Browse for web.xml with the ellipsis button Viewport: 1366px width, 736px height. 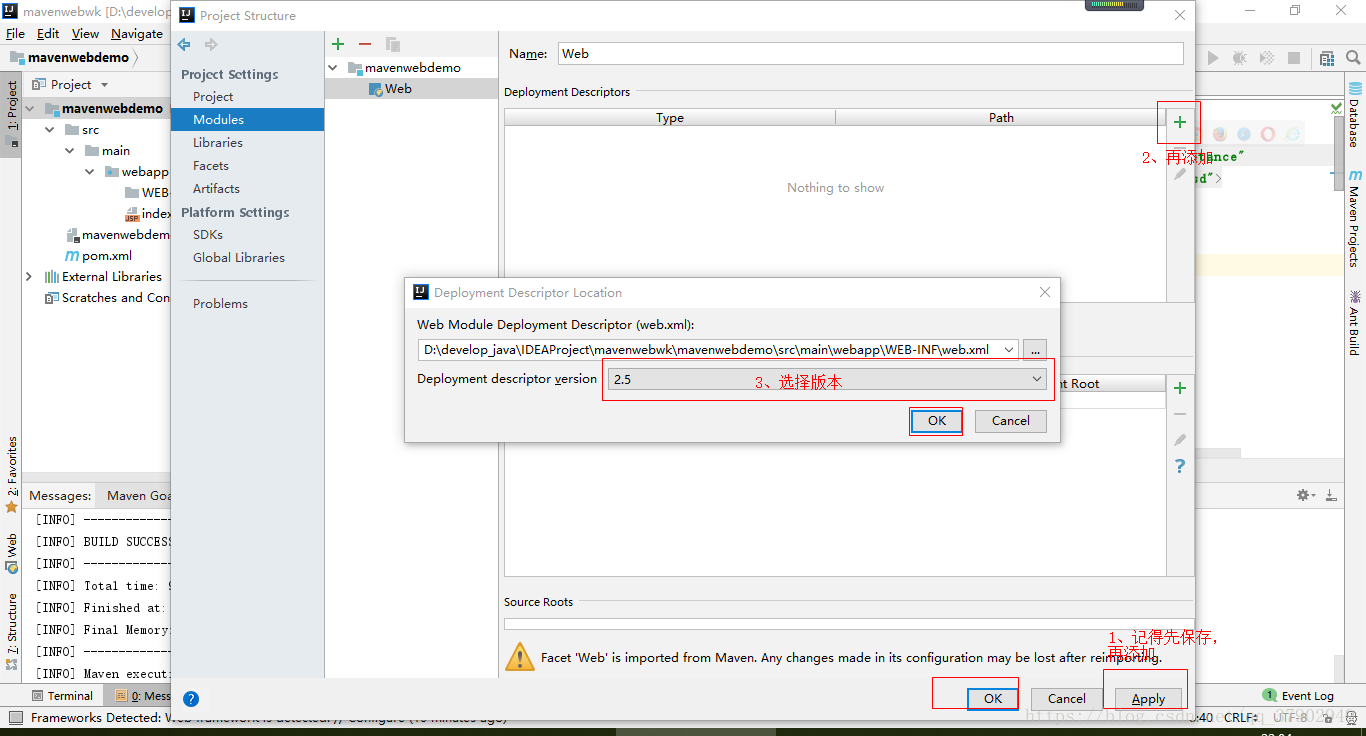pos(1035,349)
